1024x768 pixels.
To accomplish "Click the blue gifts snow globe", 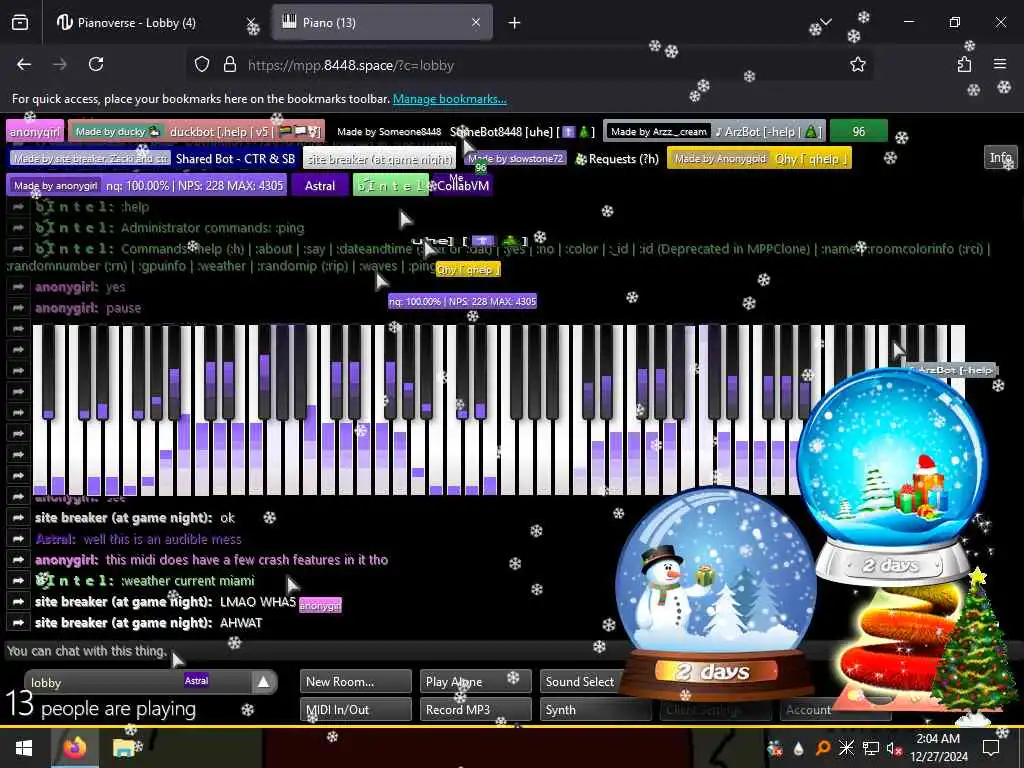I will tap(892, 477).
